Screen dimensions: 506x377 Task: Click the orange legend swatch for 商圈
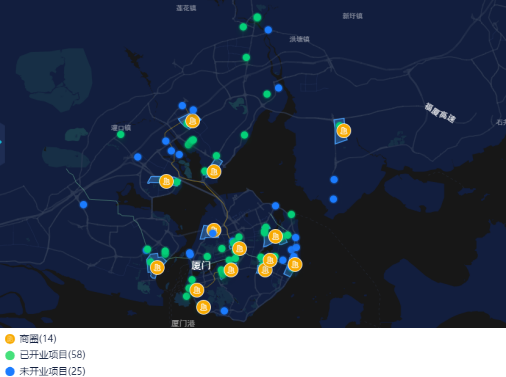pyautogui.click(x=10, y=339)
